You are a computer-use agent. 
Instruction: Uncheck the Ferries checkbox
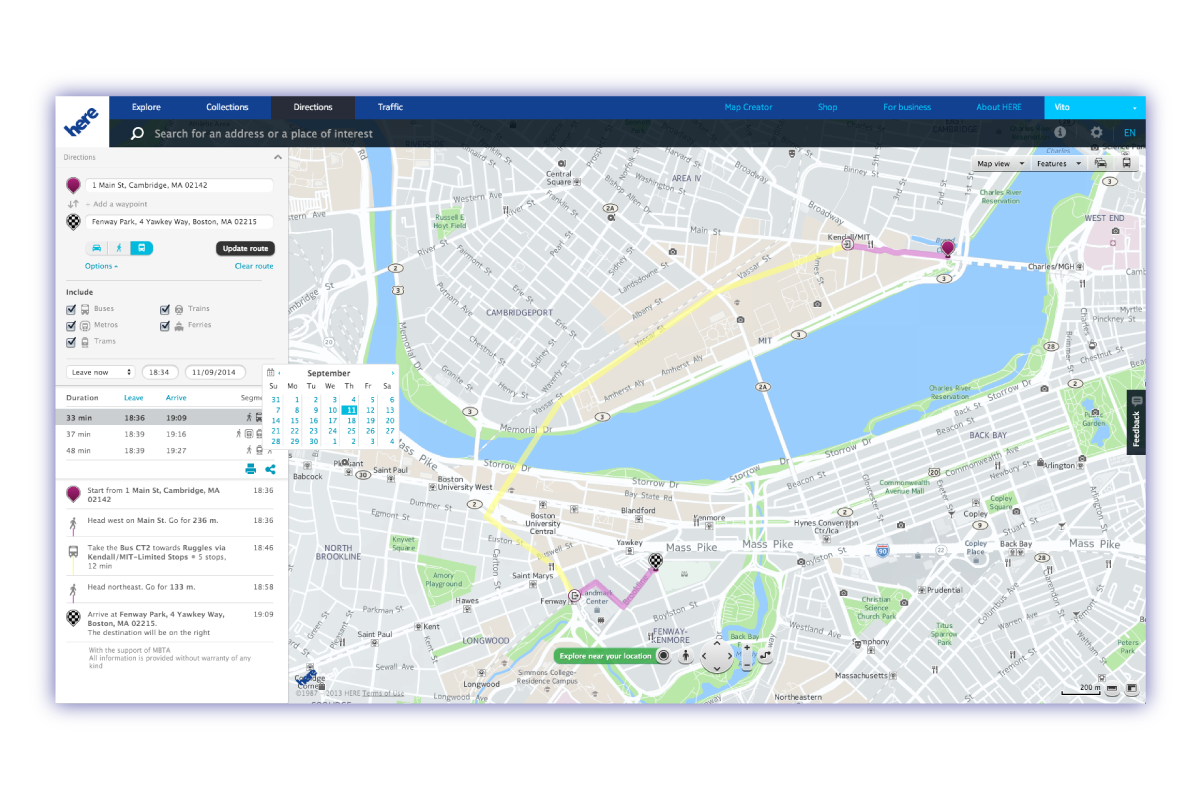(165, 325)
